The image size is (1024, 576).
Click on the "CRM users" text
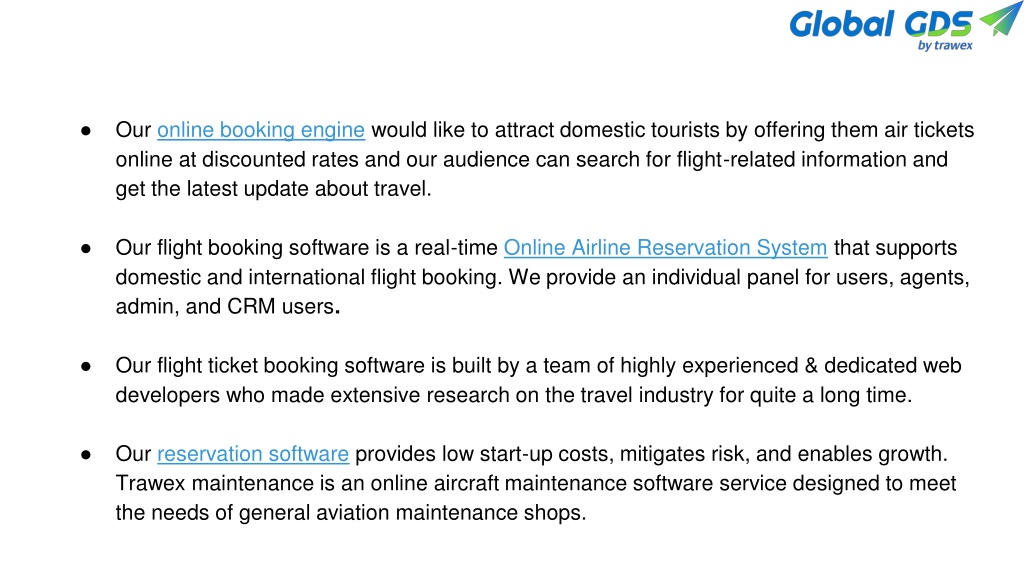coord(280,306)
